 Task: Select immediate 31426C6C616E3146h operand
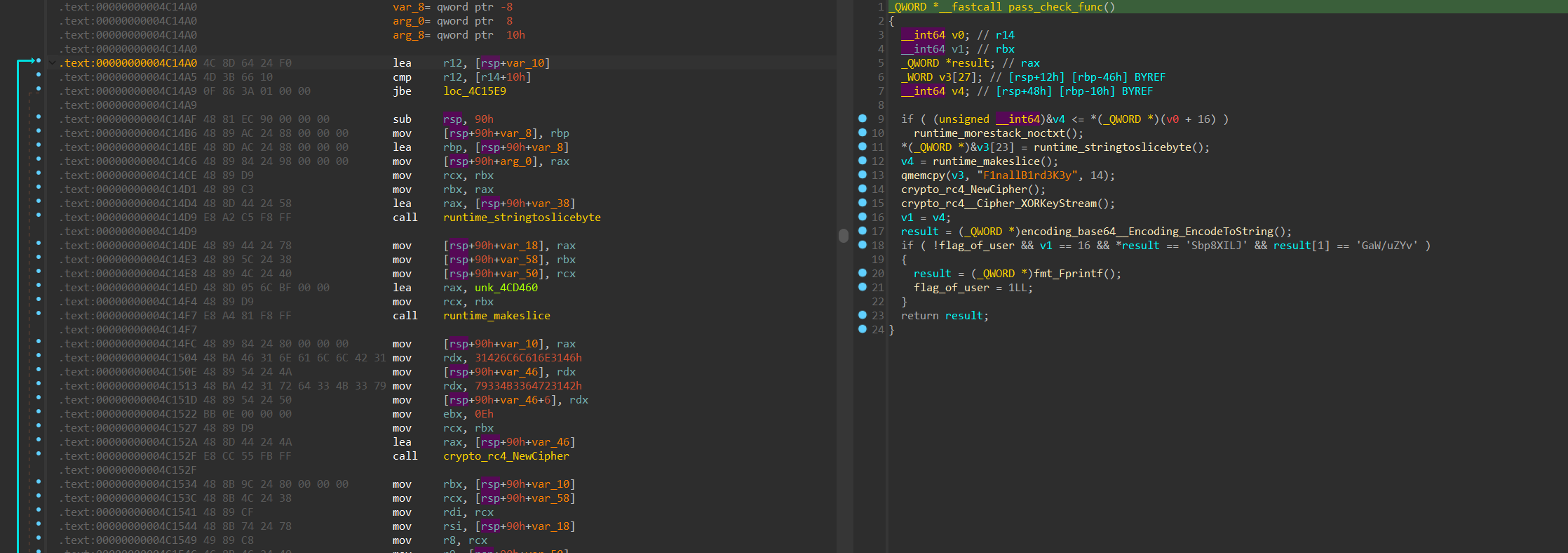coord(528,358)
